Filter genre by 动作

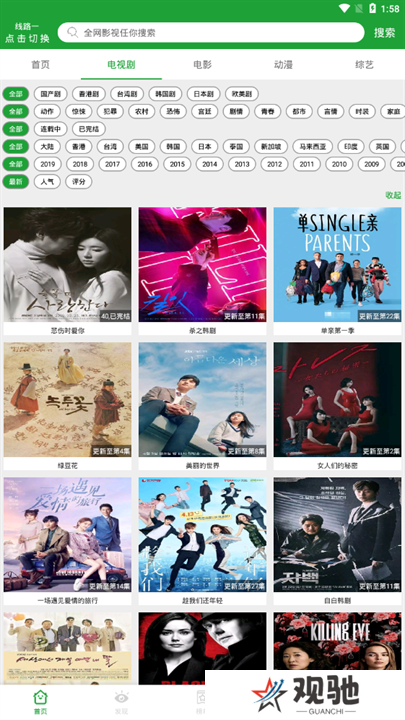(47, 111)
